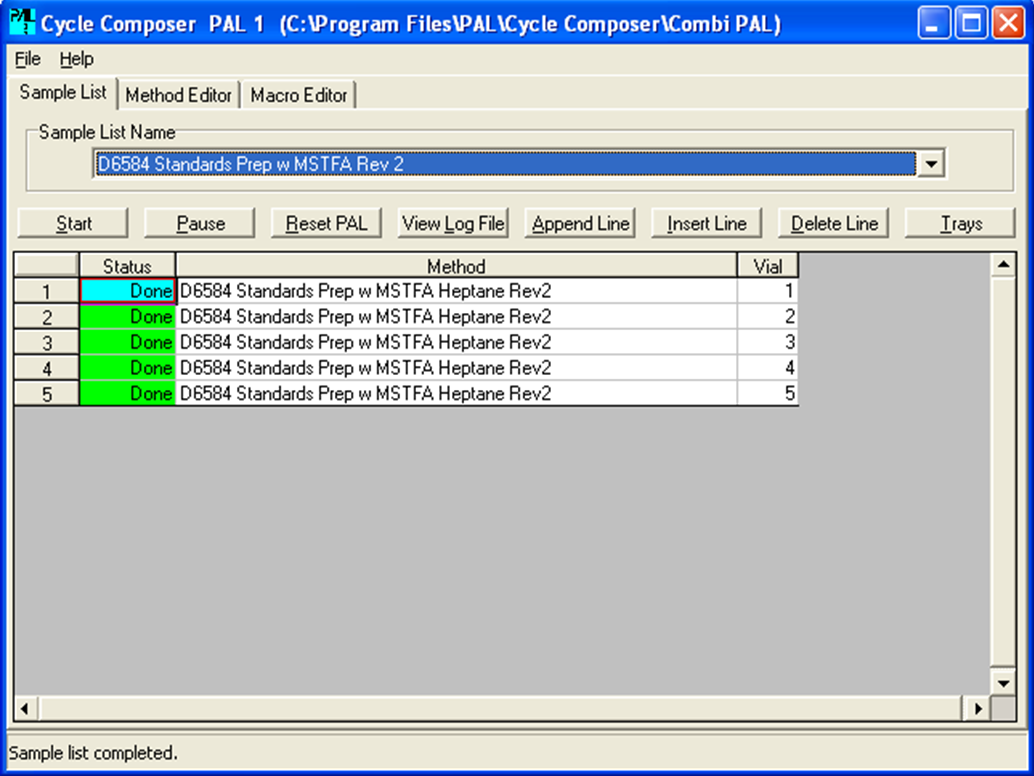Open the Trays button
Screen dimensions: 1034x776
point(960,224)
